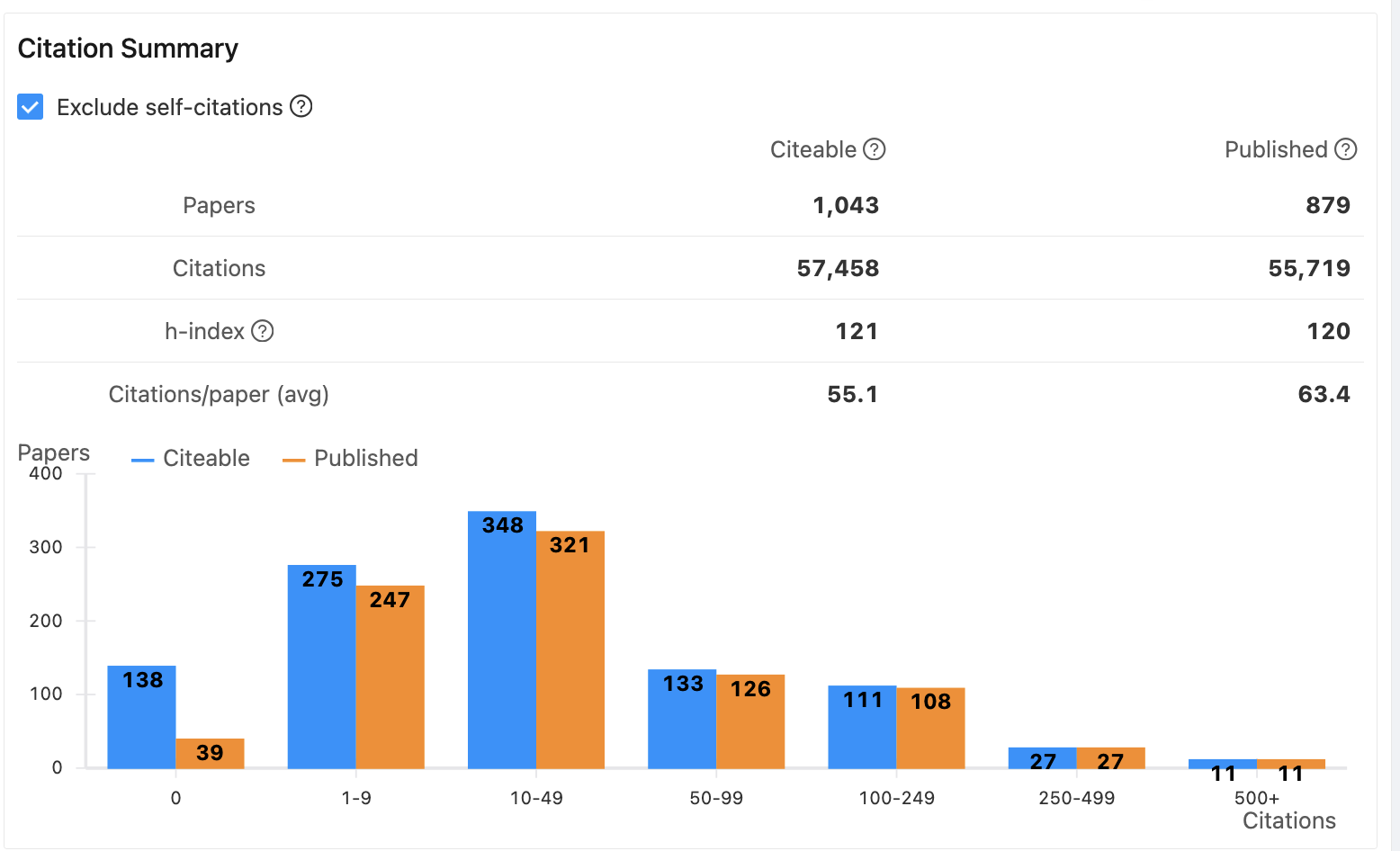
Task: Select the orange Published bar labeled 39
Action: pyautogui.click(x=210, y=754)
